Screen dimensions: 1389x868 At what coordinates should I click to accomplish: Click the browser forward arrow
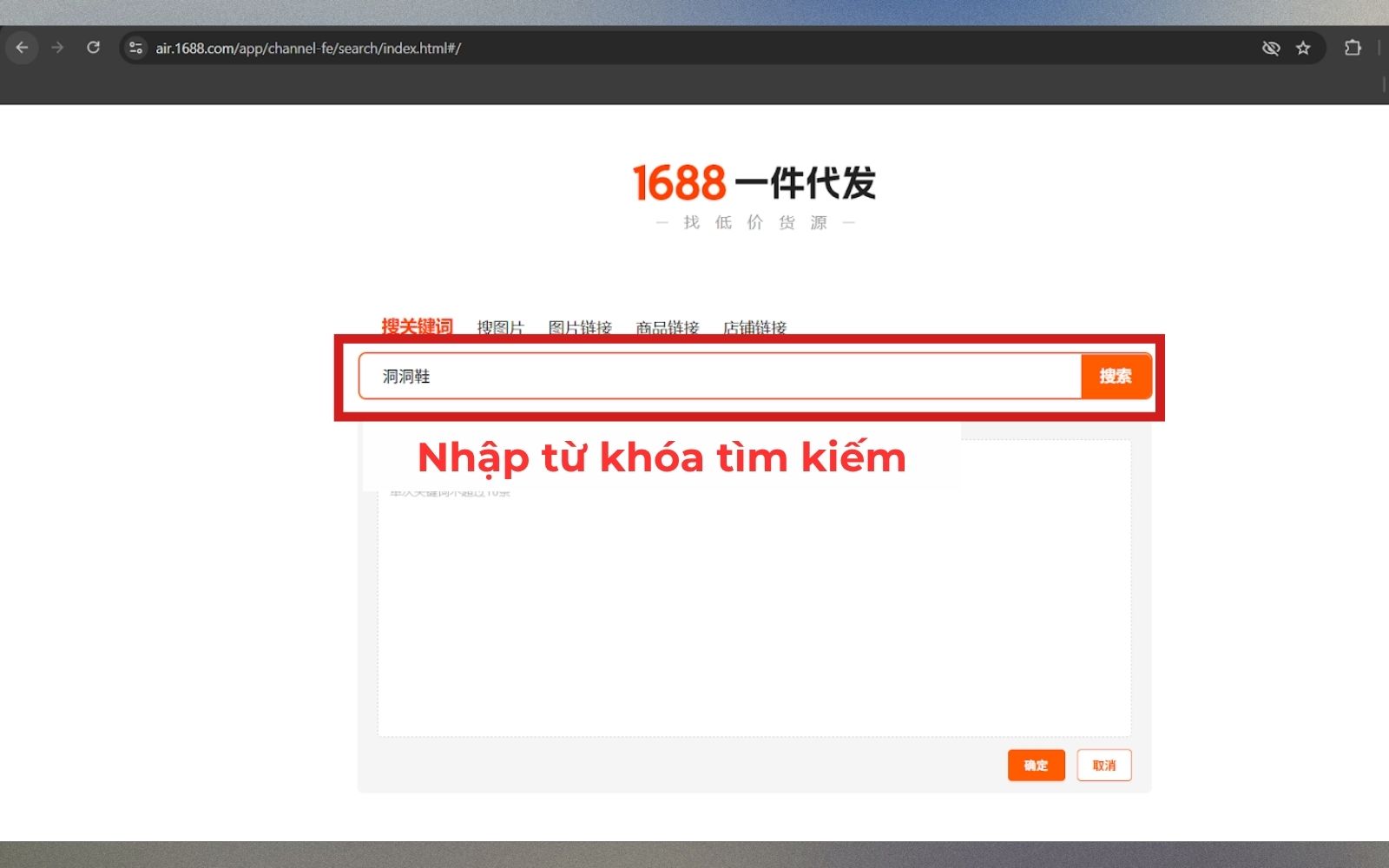(x=57, y=48)
